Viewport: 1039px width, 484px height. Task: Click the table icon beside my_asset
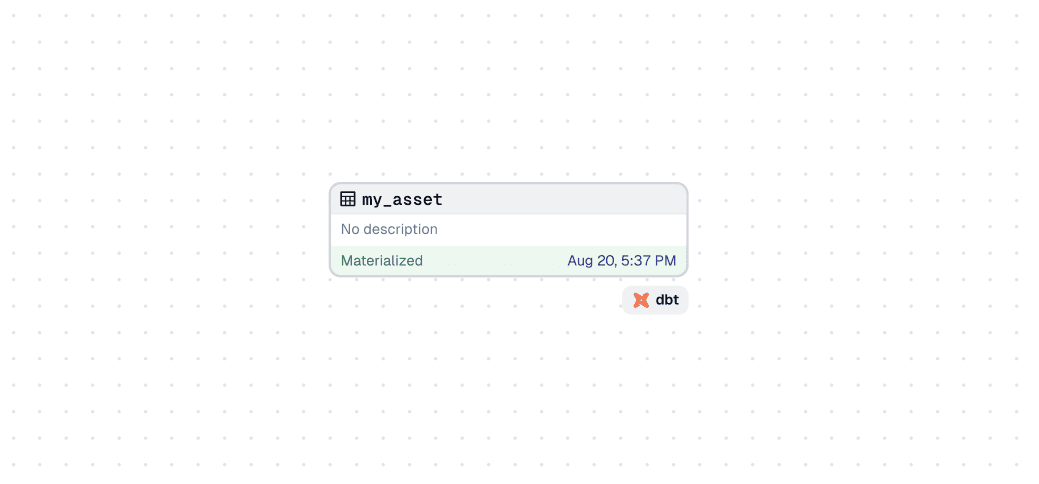347,199
